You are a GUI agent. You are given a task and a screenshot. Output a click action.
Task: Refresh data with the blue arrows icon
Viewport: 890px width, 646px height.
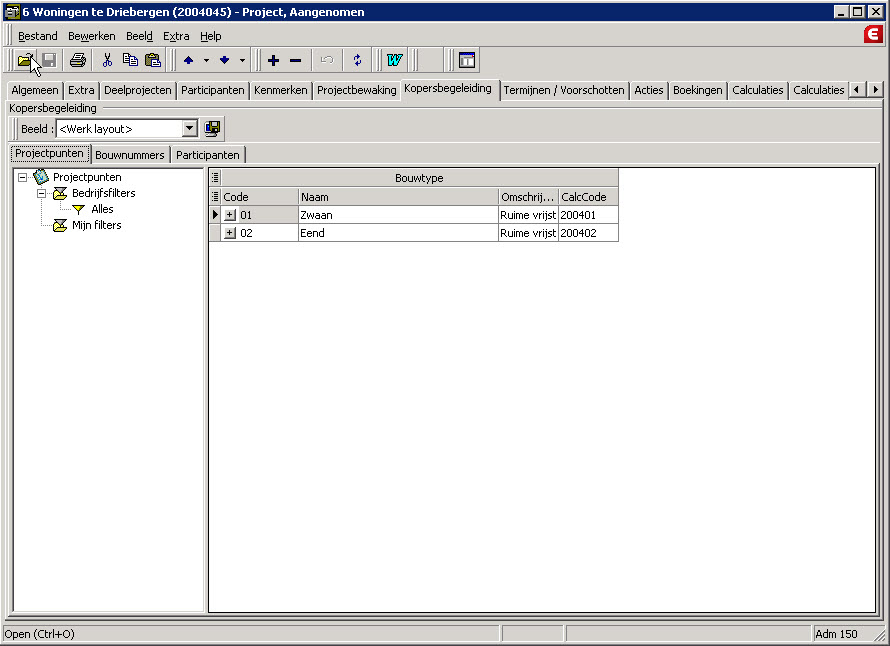coord(358,60)
